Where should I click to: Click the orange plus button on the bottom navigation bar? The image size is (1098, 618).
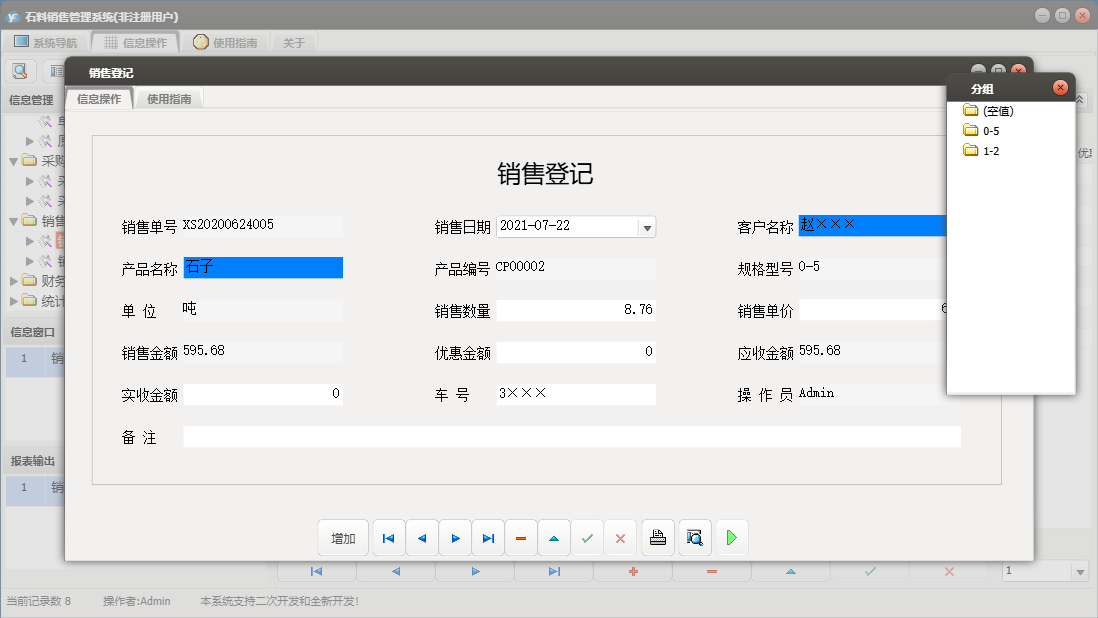[x=632, y=570]
